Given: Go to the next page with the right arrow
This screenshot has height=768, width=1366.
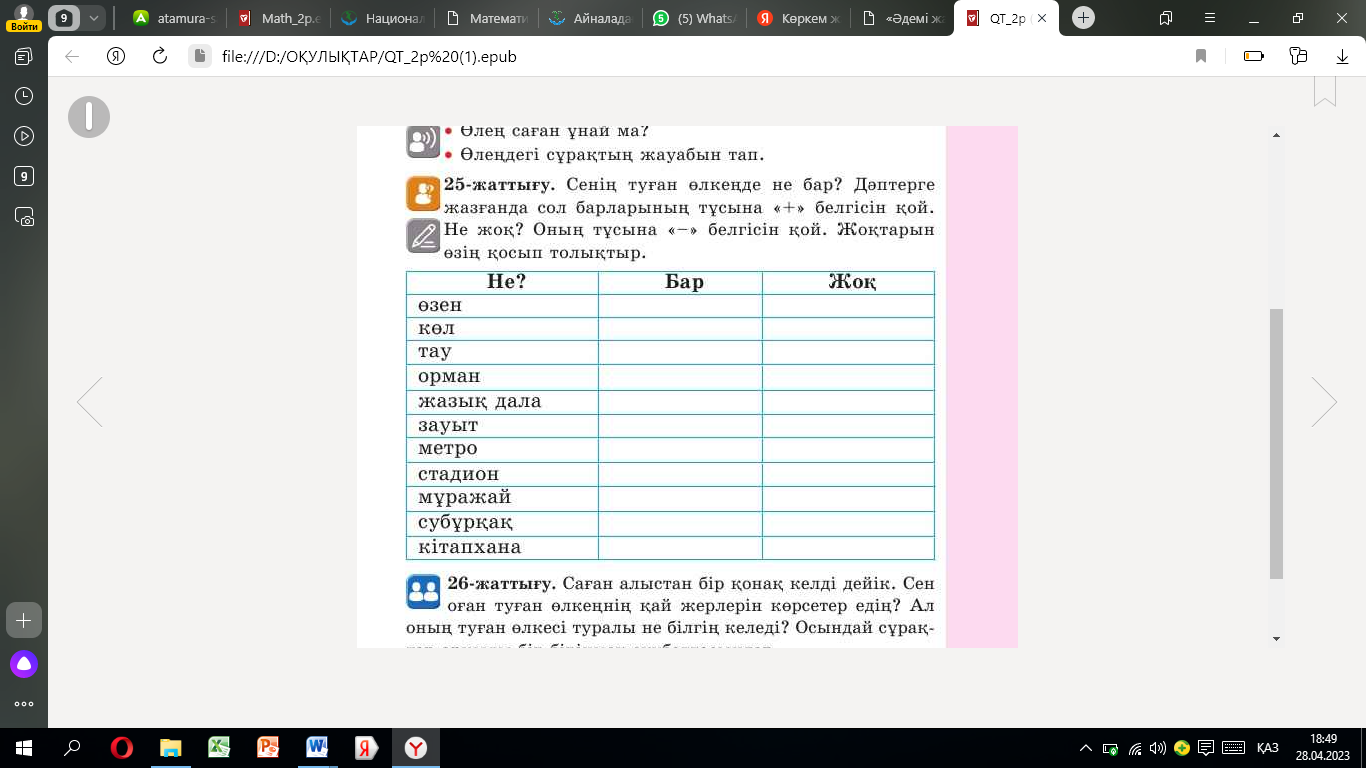Looking at the screenshot, I should pos(1324,402).
